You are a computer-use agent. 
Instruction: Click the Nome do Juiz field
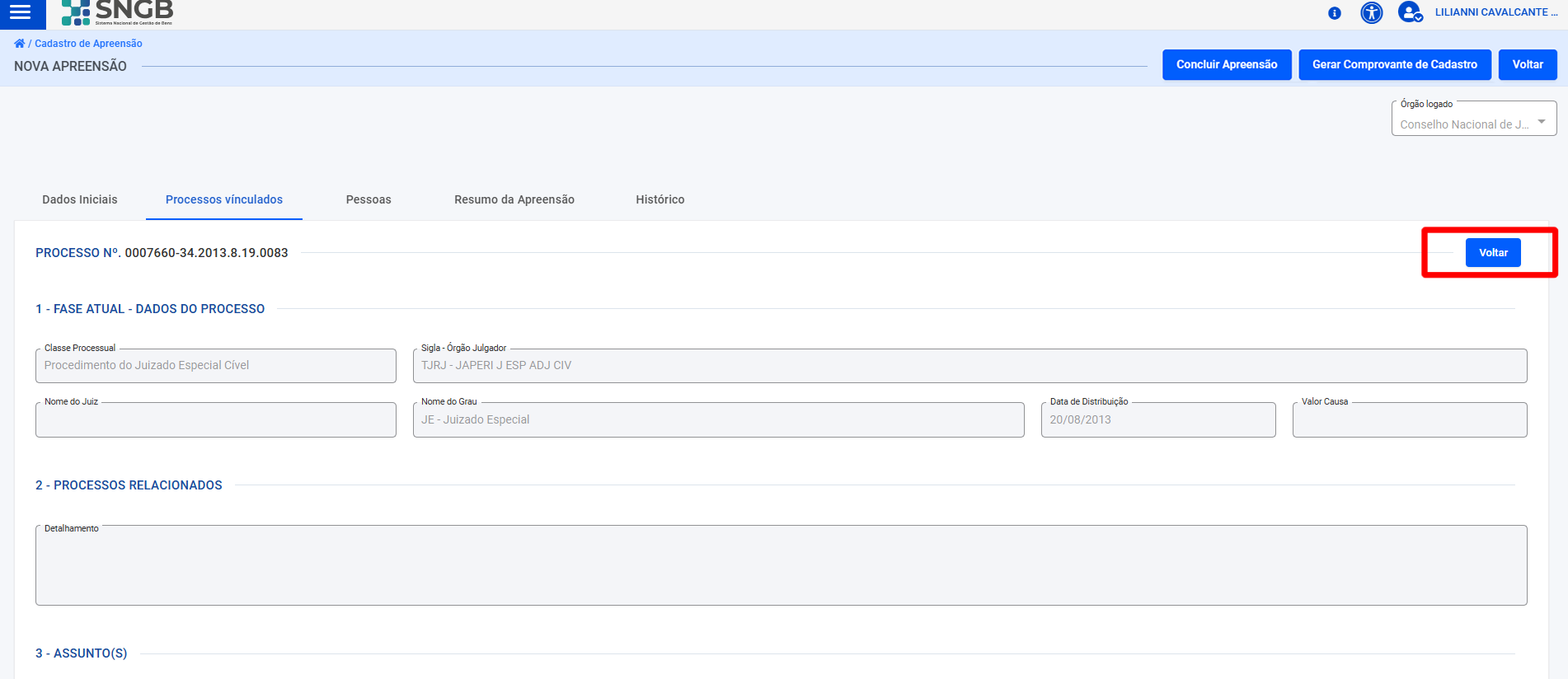tap(216, 420)
